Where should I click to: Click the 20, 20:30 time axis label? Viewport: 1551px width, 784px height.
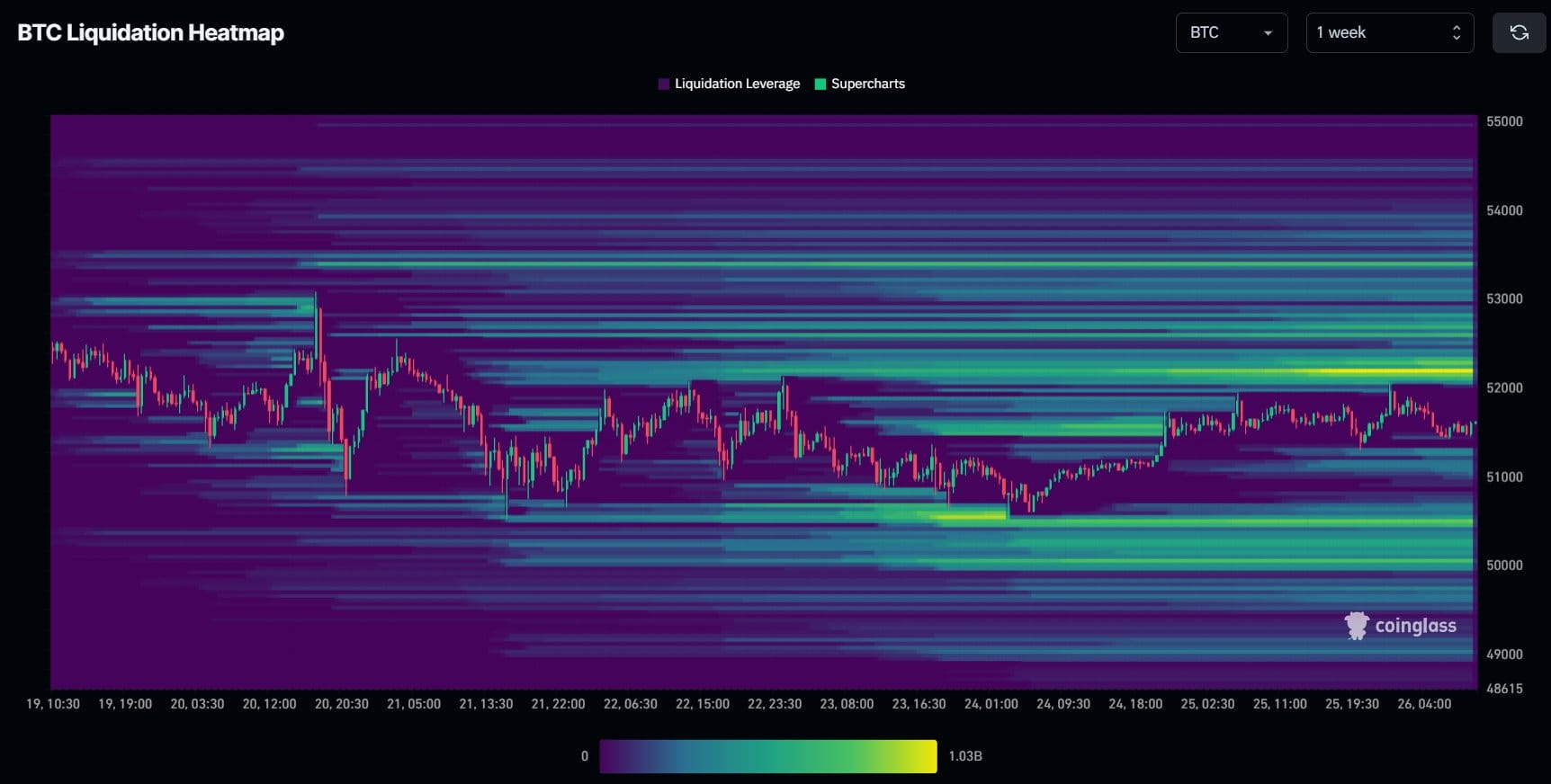342,704
